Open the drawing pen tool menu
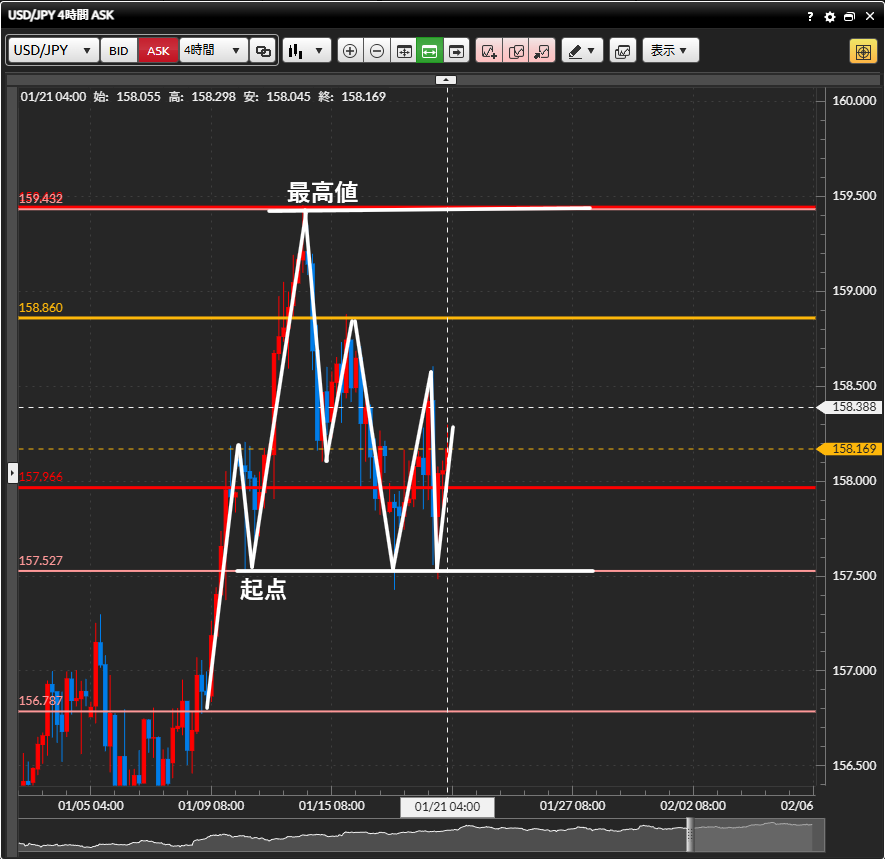Screen dimensions: 885x859 click(581, 51)
